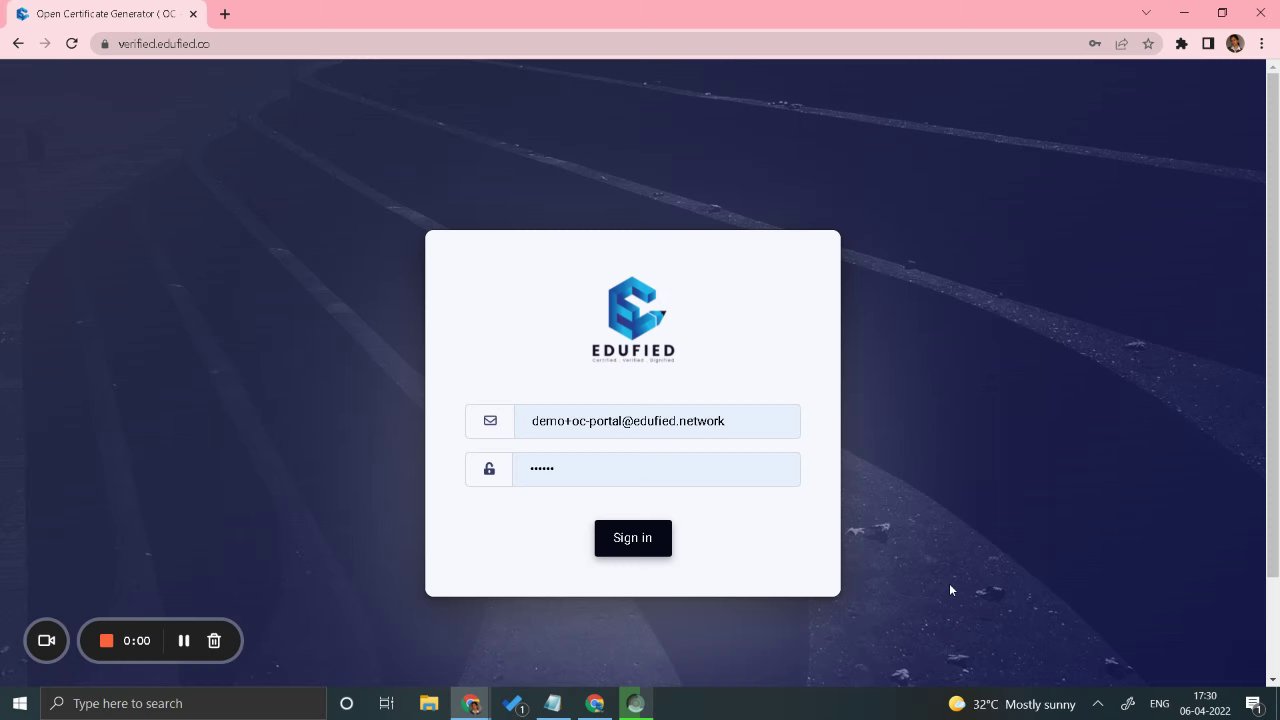Click the browser forward arrow
Image resolution: width=1280 pixels, height=720 pixels.
(45, 44)
